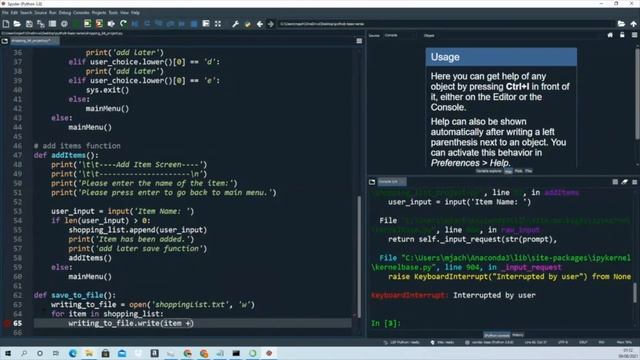Open the Debug menu

[64, 13]
